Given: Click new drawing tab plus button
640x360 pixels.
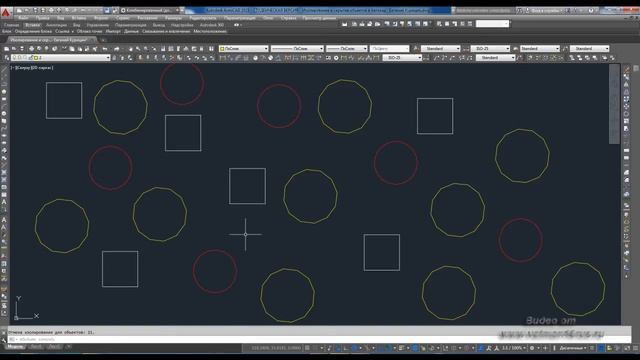Looking at the screenshot, I should click(103, 40).
